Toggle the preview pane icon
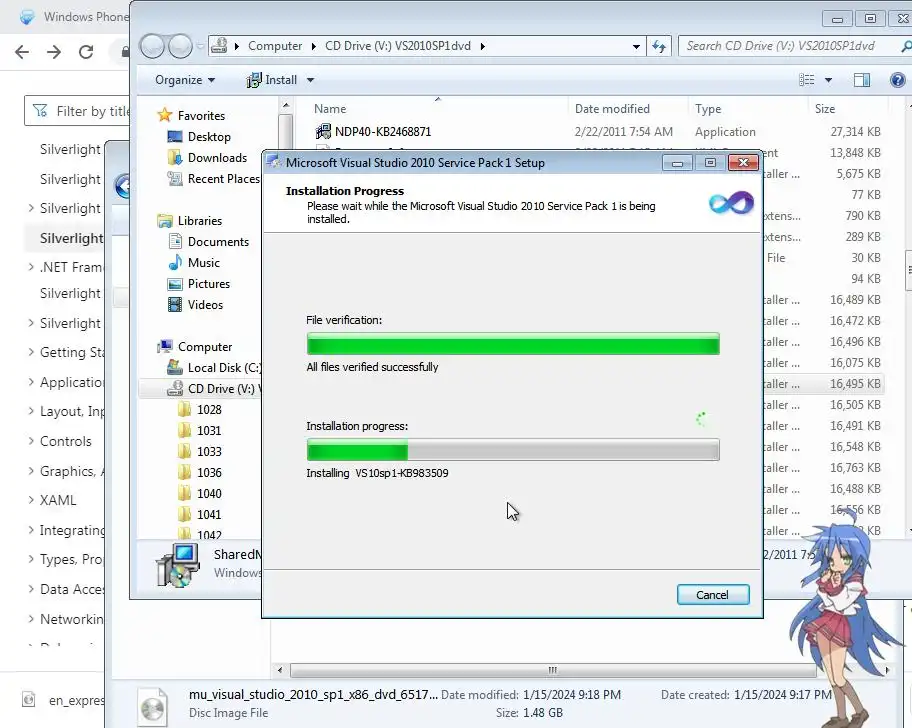This screenshot has width=912, height=728. pyautogui.click(x=861, y=80)
